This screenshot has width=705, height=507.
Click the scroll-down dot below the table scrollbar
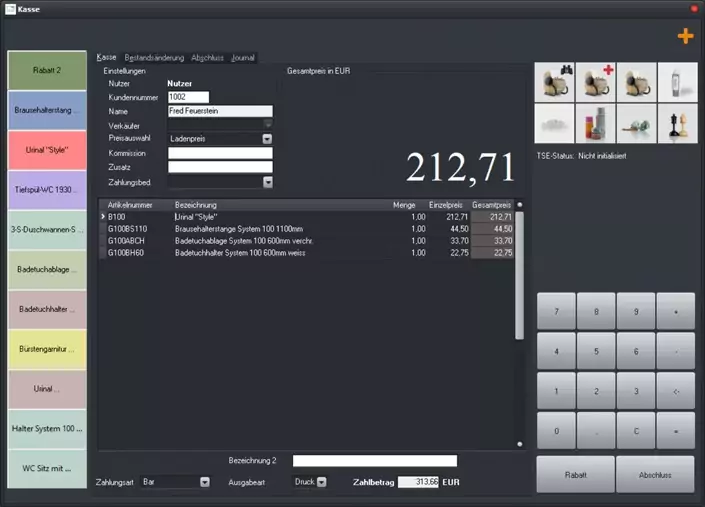coord(520,444)
